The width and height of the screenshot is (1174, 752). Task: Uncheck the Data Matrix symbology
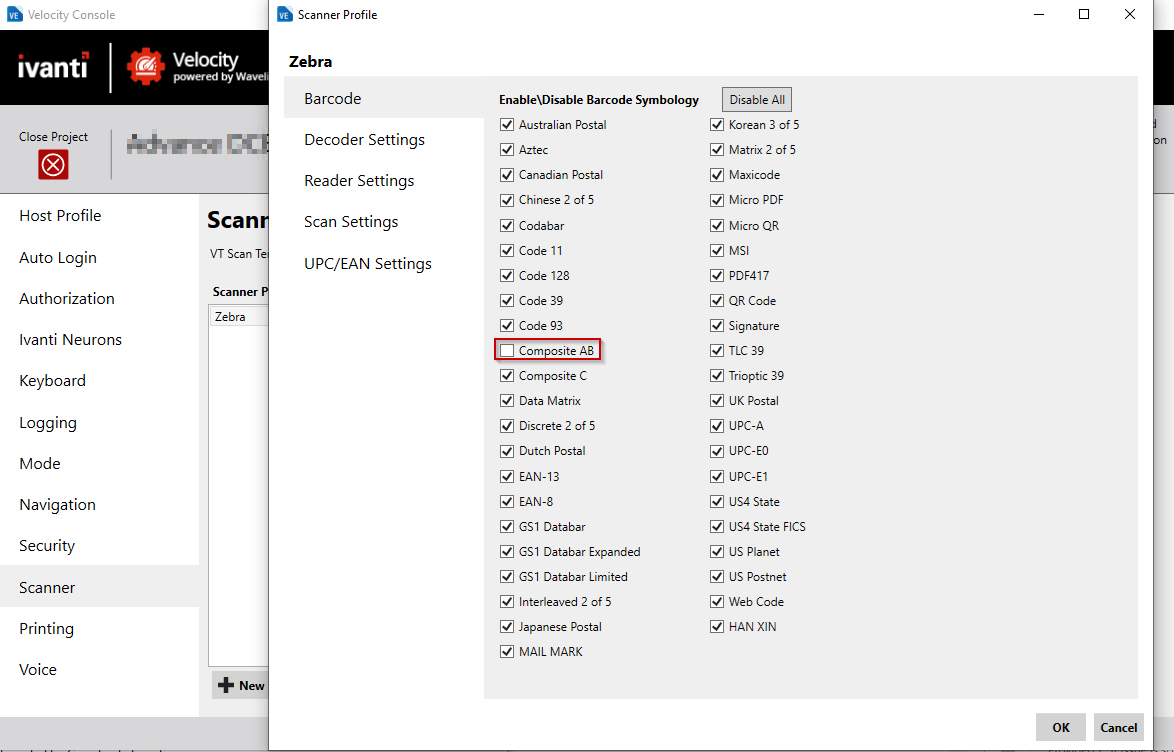pyautogui.click(x=507, y=400)
